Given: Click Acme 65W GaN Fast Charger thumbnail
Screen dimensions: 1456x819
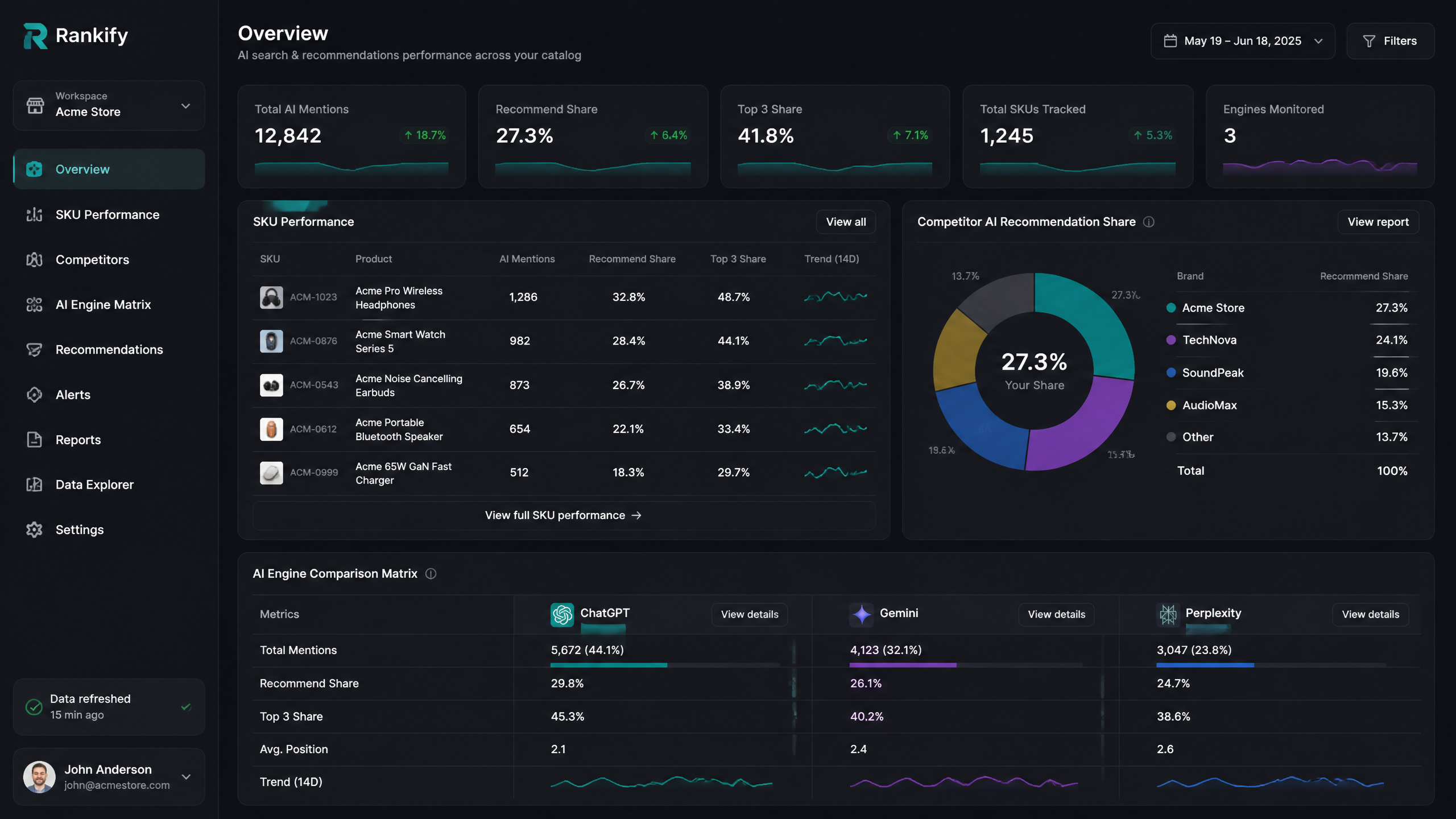Looking at the screenshot, I should pyautogui.click(x=271, y=473).
